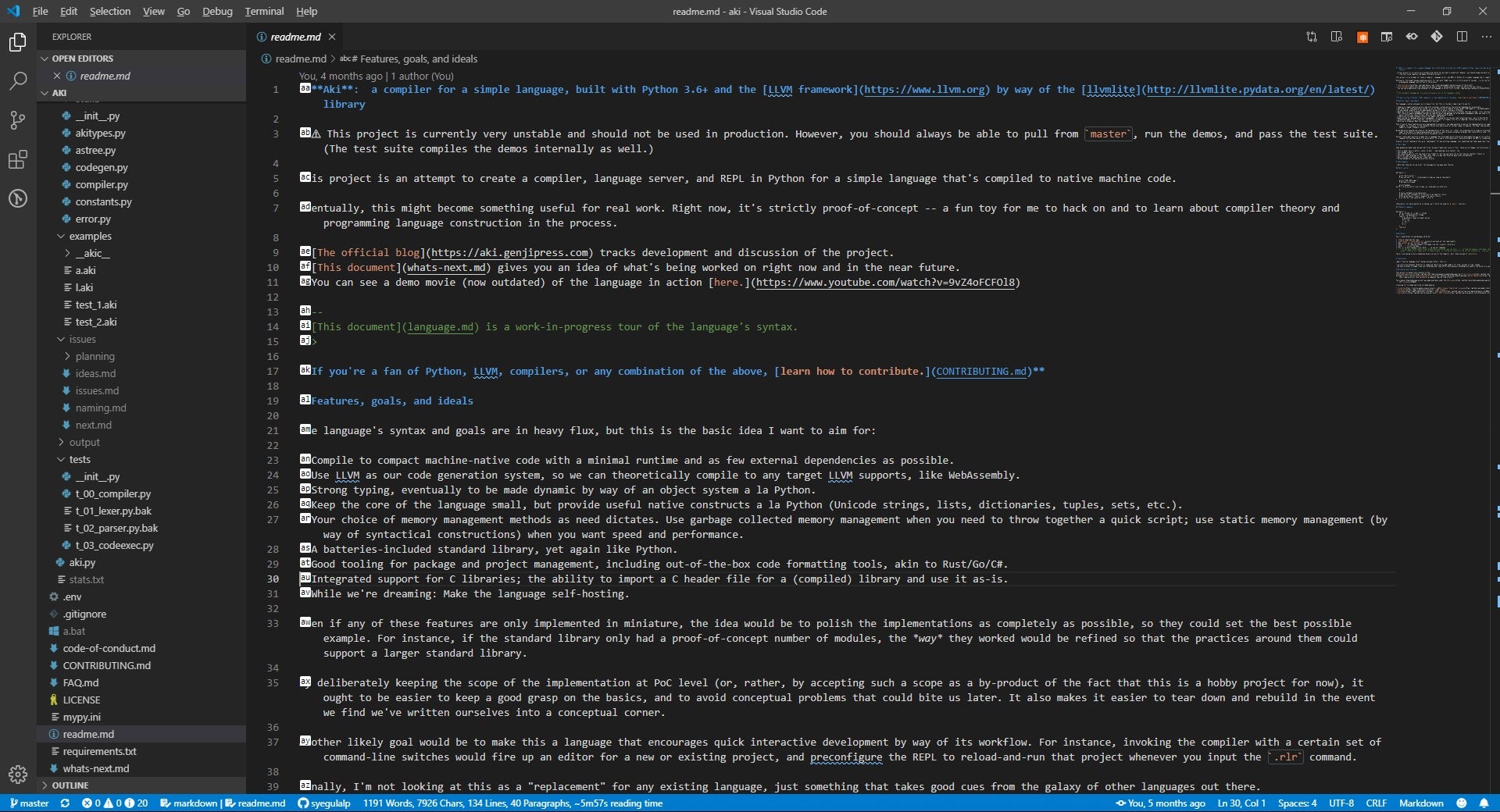Open the Search view in activity bar
1500x812 pixels.
coord(17,81)
